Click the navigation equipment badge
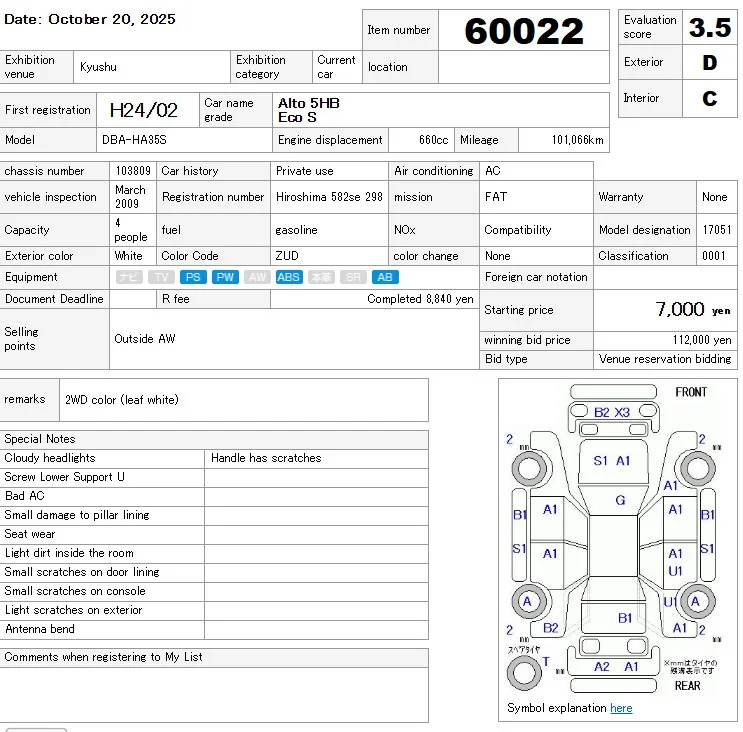The image size is (743, 732). 129,277
